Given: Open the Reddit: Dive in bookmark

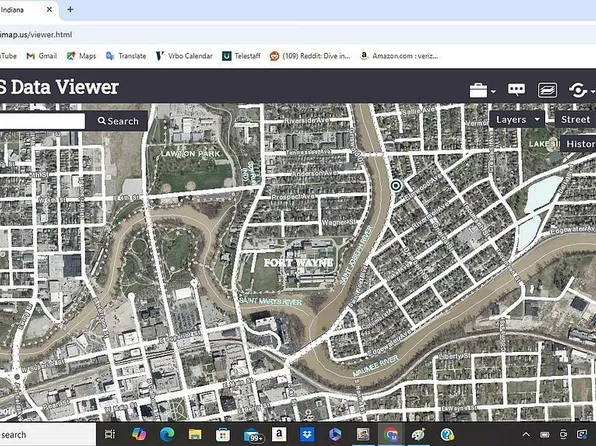Looking at the screenshot, I should pos(310,56).
